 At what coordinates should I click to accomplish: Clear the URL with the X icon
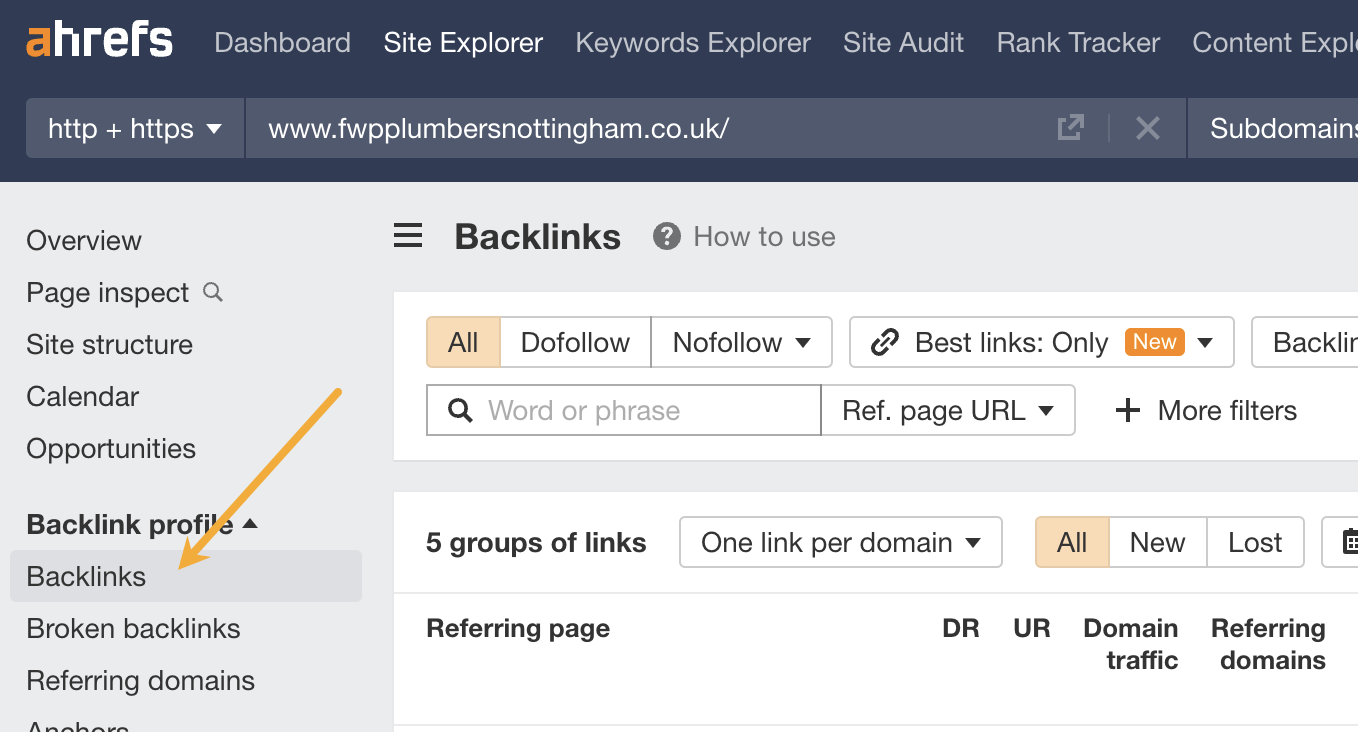click(1147, 128)
